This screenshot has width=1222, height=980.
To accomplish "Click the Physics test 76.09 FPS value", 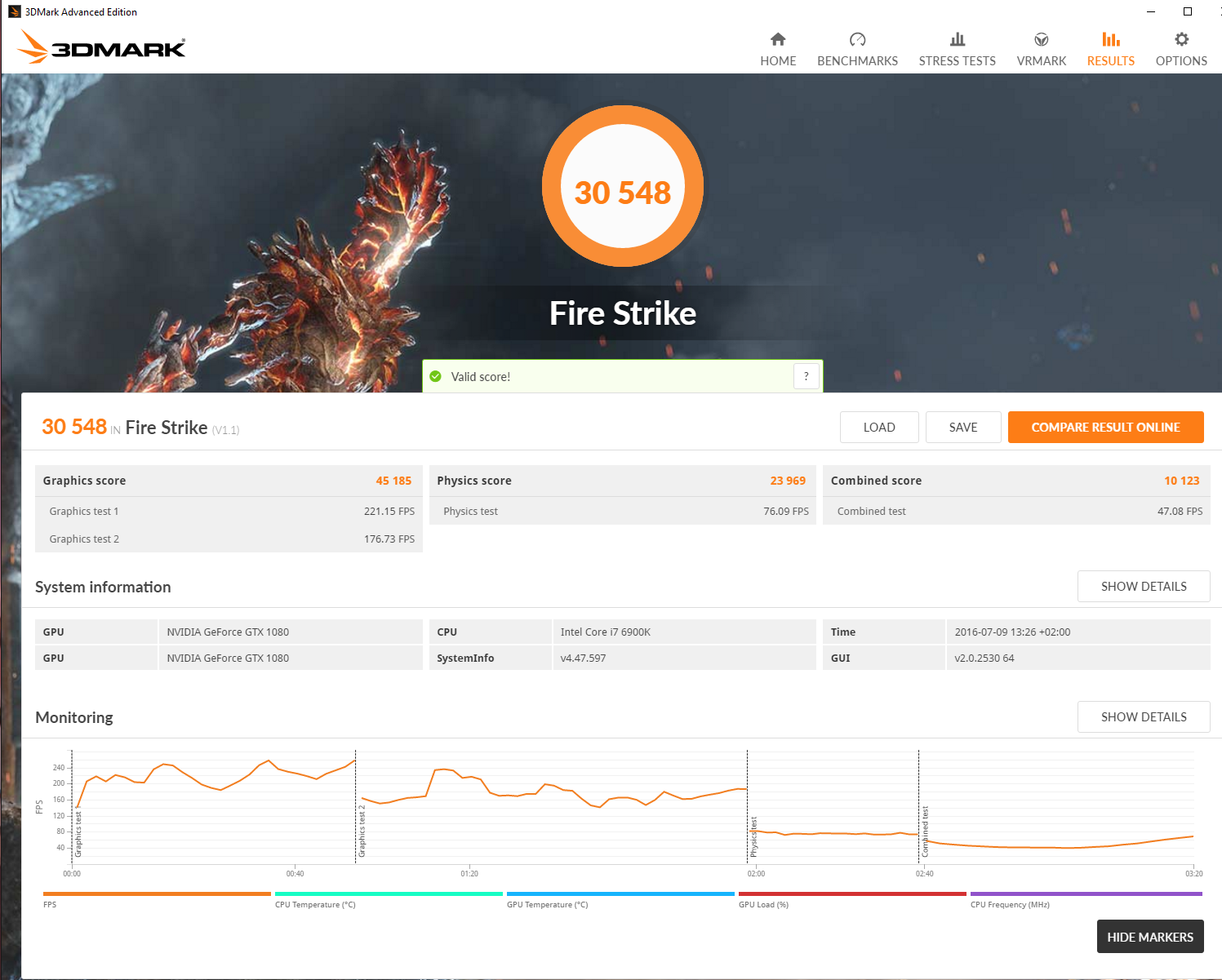I will (x=786, y=512).
